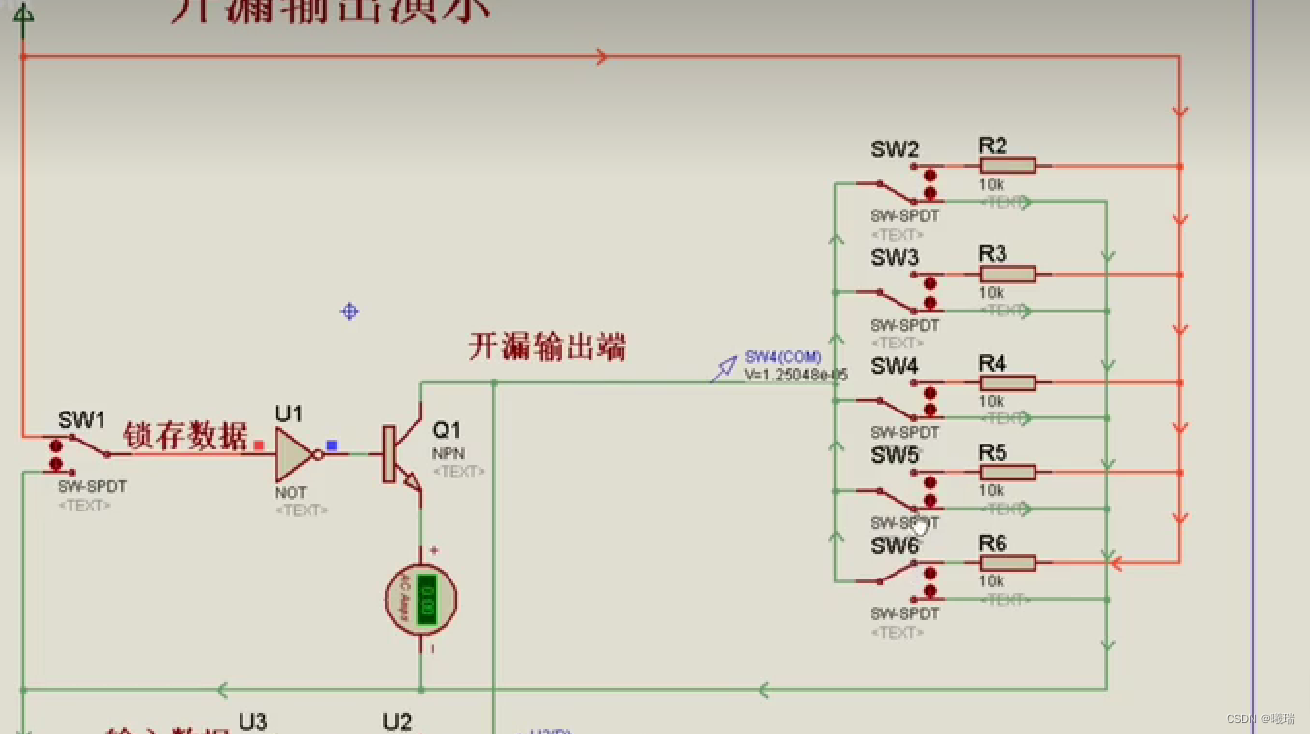The image size is (1310, 734).
Task: Click the 10k value under R5
Action: pyautogui.click(x=991, y=491)
